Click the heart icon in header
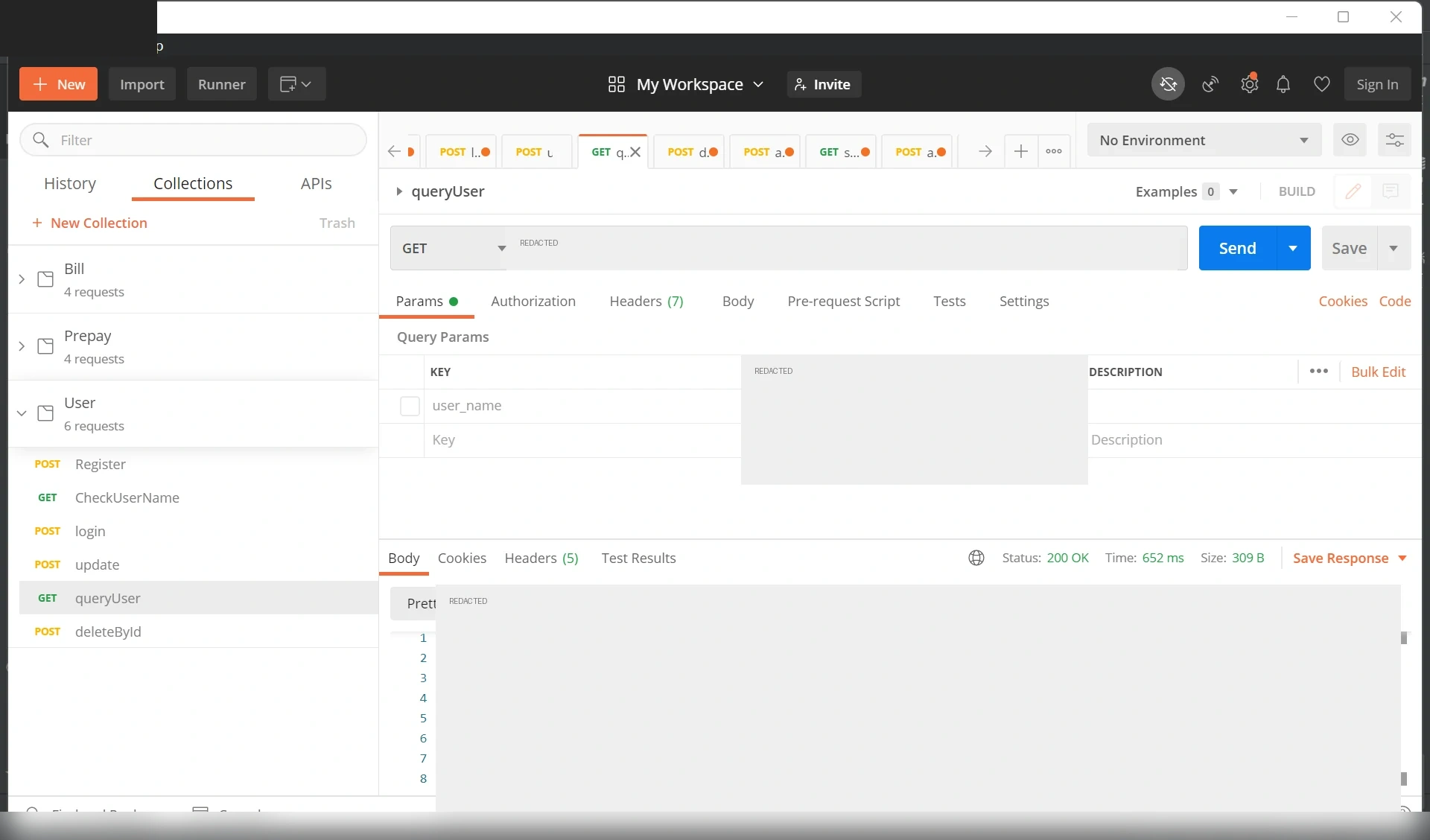This screenshot has height=840, width=1430. point(1321,84)
